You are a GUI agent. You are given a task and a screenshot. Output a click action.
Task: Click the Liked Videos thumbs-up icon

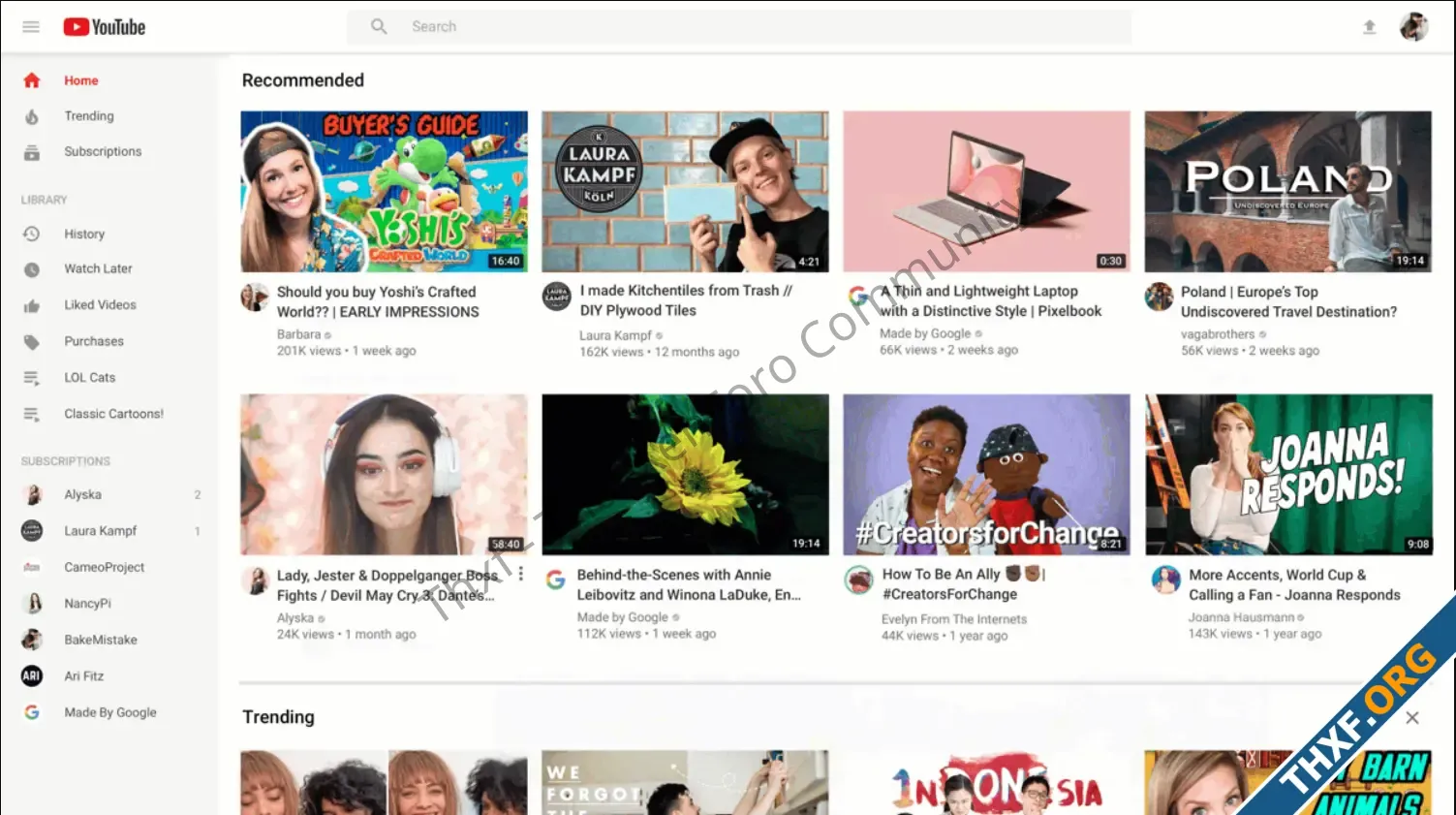(x=32, y=306)
